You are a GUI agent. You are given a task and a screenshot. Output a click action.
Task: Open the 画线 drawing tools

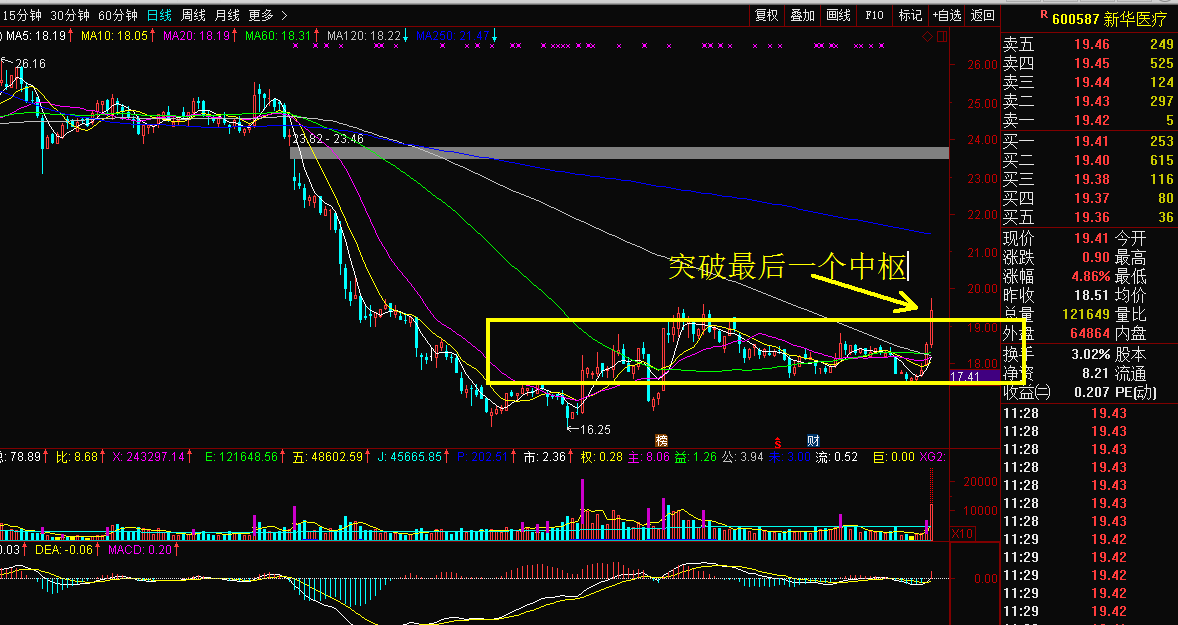[838, 15]
